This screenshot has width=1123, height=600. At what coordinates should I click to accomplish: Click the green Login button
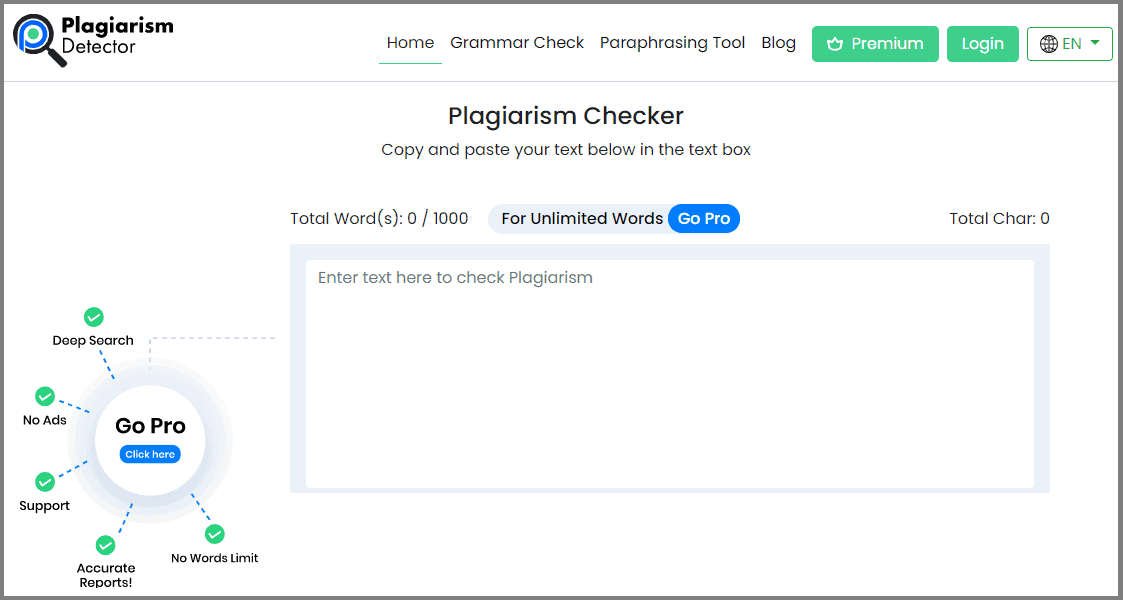pyautogui.click(x=983, y=44)
